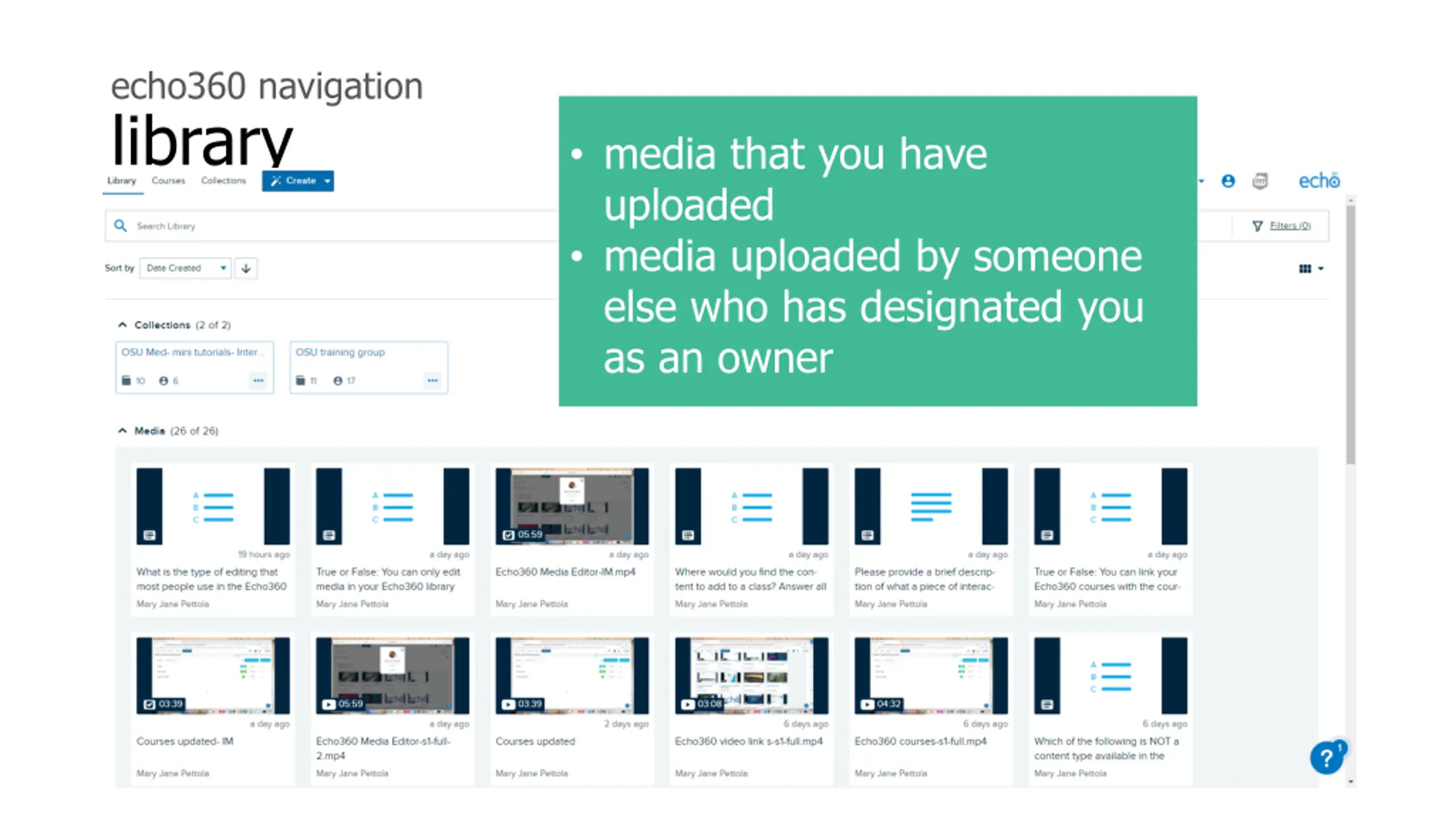Image resolution: width=1456 pixels, height=819 pixels.
Task: Open 'What is the type of editing' thumbnail
Action: tap(213, 506)
